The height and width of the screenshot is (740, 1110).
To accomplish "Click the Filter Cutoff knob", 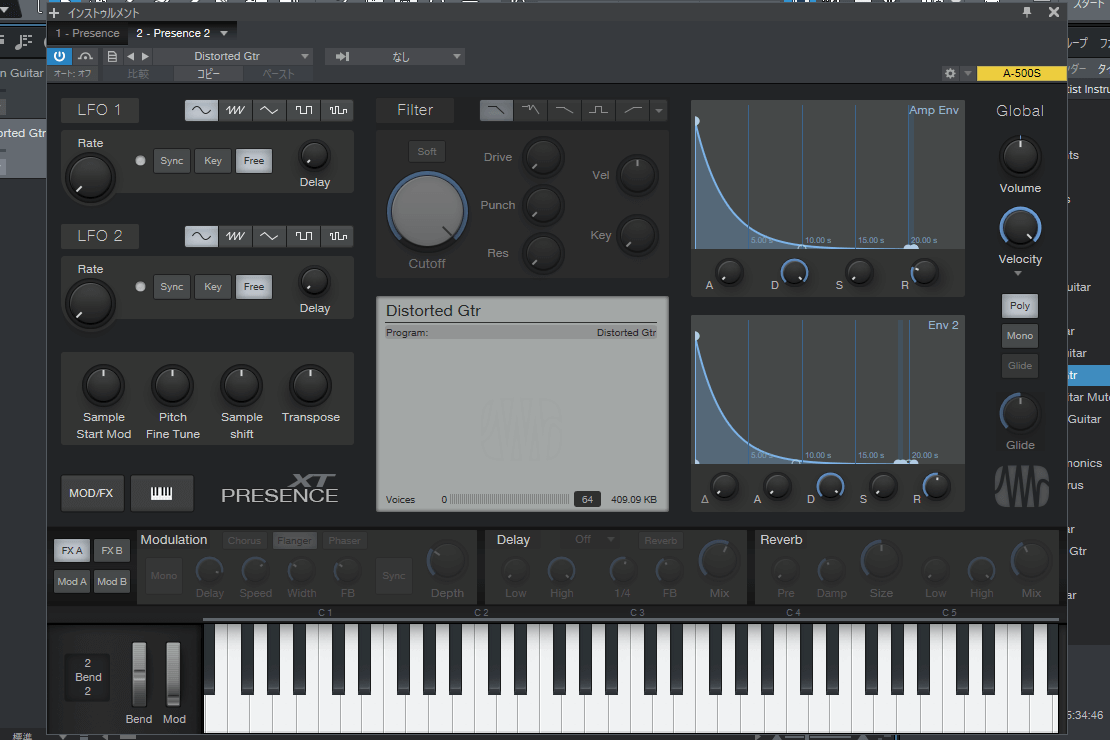I will [x=427, y=210].
